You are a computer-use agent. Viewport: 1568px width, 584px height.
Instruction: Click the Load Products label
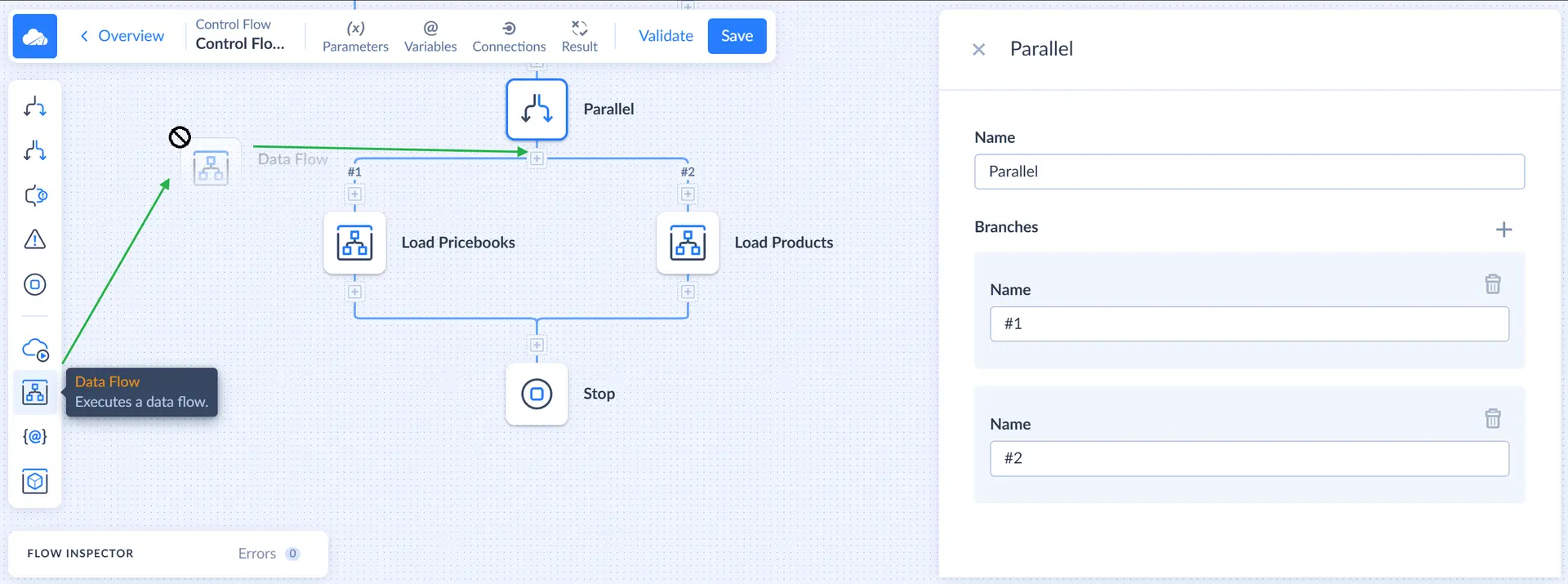pyautogui.click(x=784, y=243)
